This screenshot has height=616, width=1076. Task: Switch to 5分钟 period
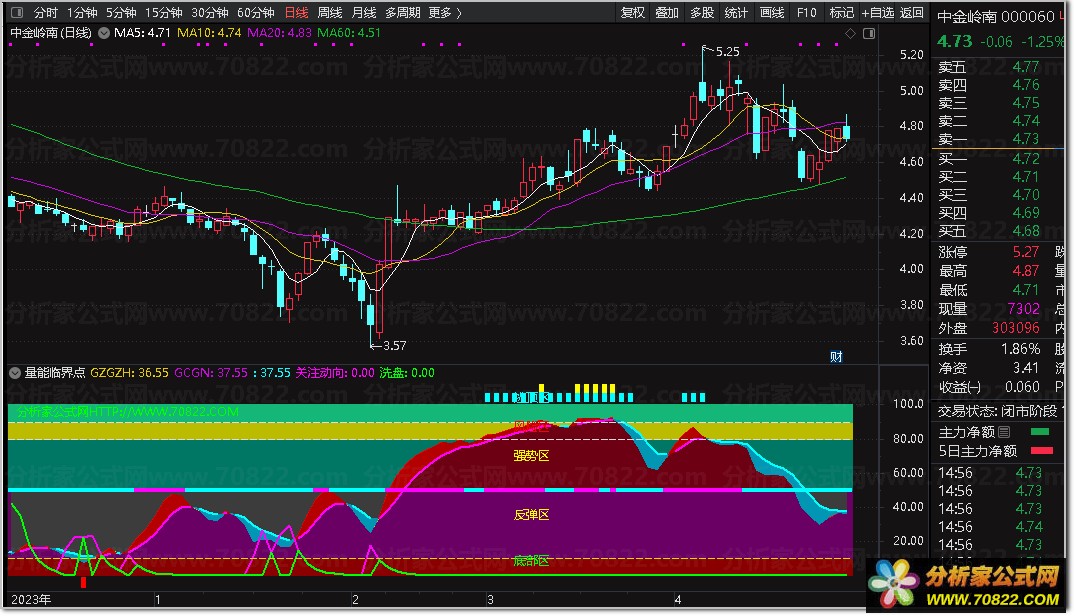tap(121, 12)
